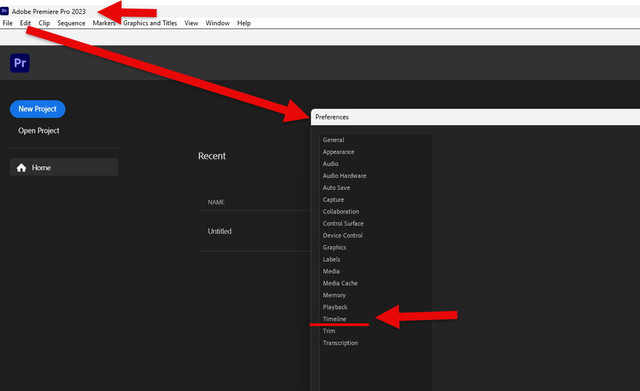The height and width of the screenshot is (391, 640).
Task: Click the Open Project button
Action: click(x=39, y=131)
